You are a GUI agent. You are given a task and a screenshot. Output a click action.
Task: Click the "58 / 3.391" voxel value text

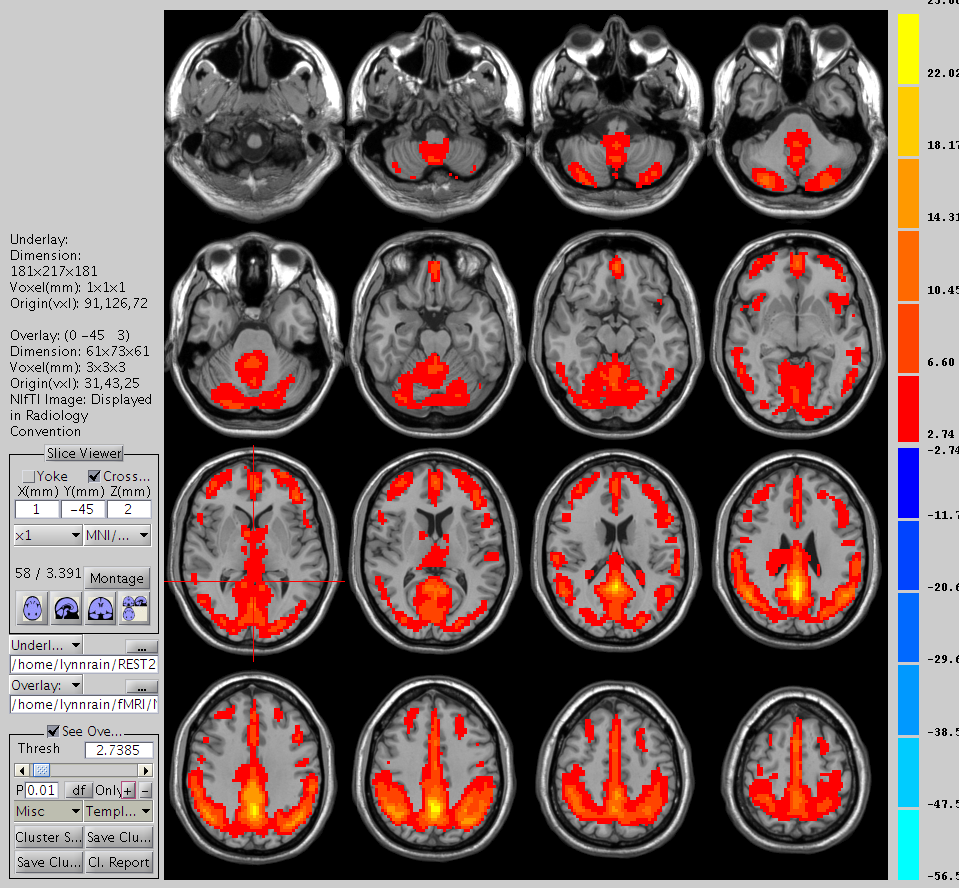[48, 573]
